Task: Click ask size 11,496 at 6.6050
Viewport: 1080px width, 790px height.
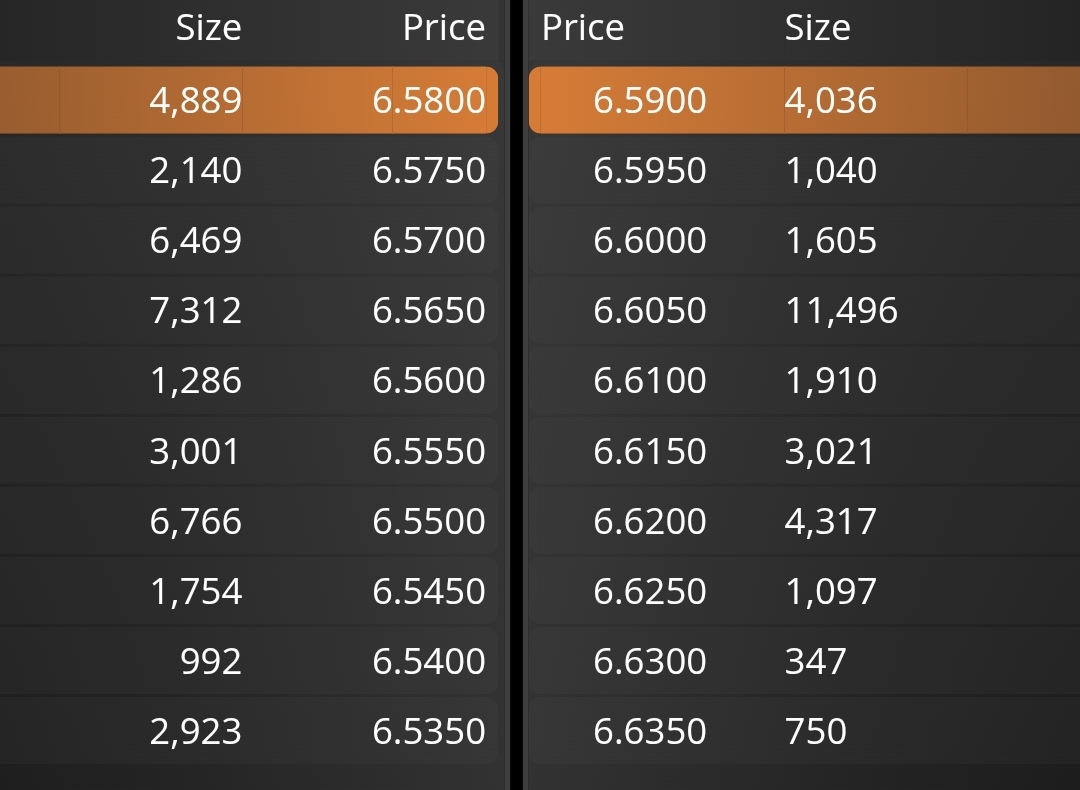Action: click(841, 311)
